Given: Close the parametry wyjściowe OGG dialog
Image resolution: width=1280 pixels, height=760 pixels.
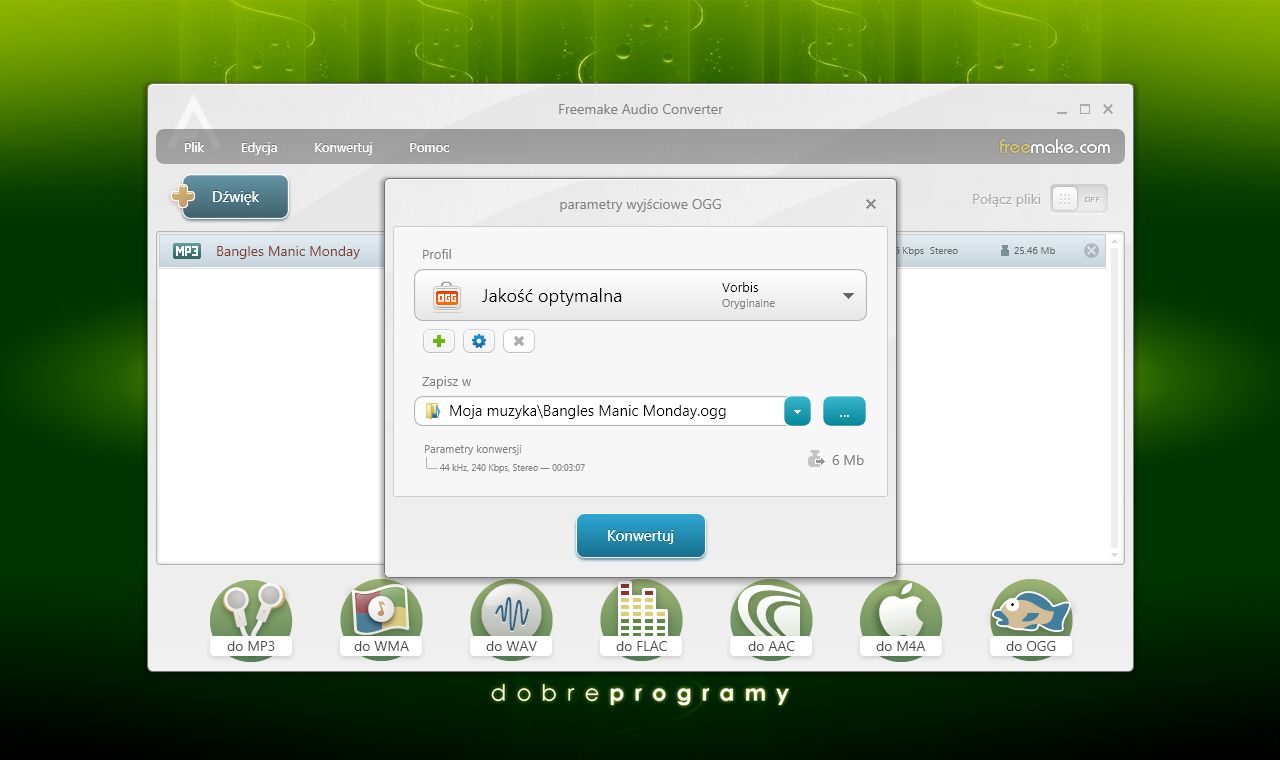Looking at the screenshot, I should point(871,204).
